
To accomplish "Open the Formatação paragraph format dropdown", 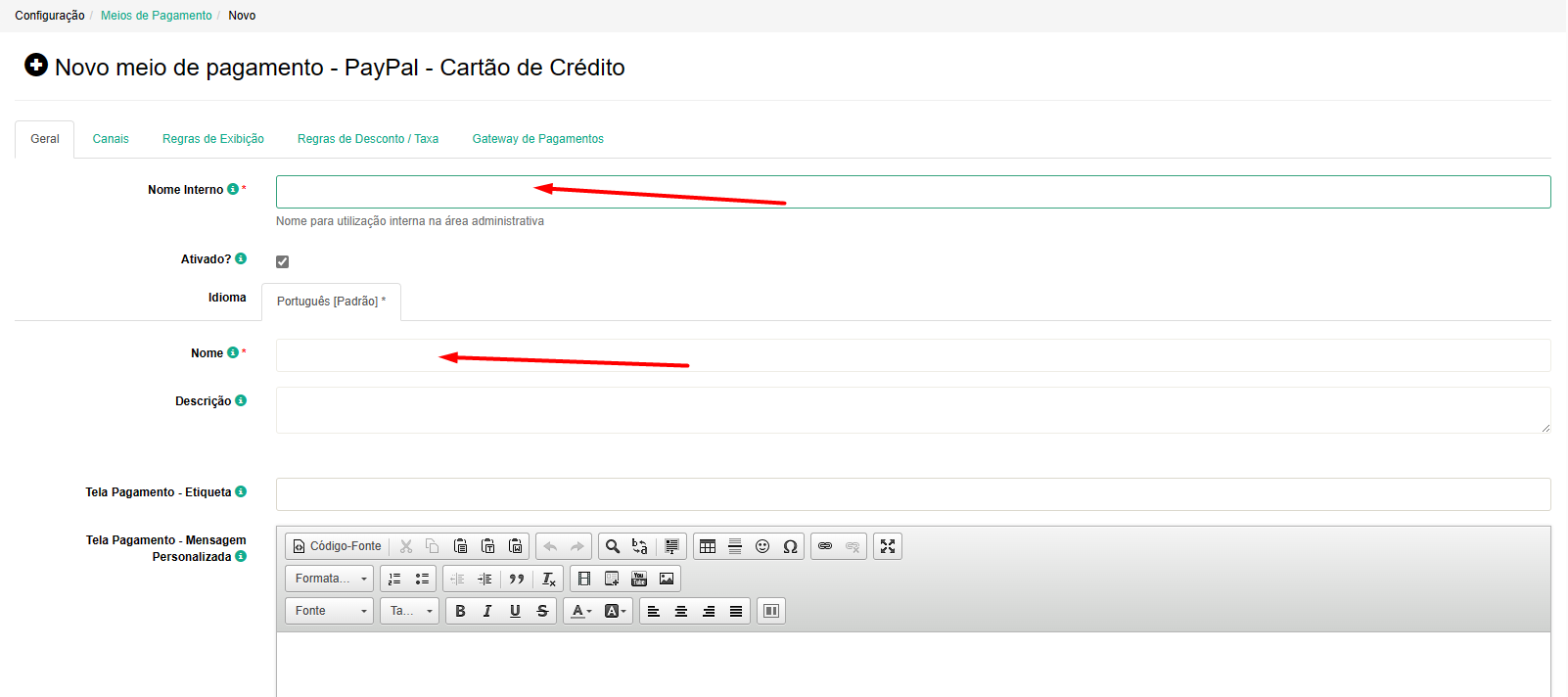I will coord(330,579).
